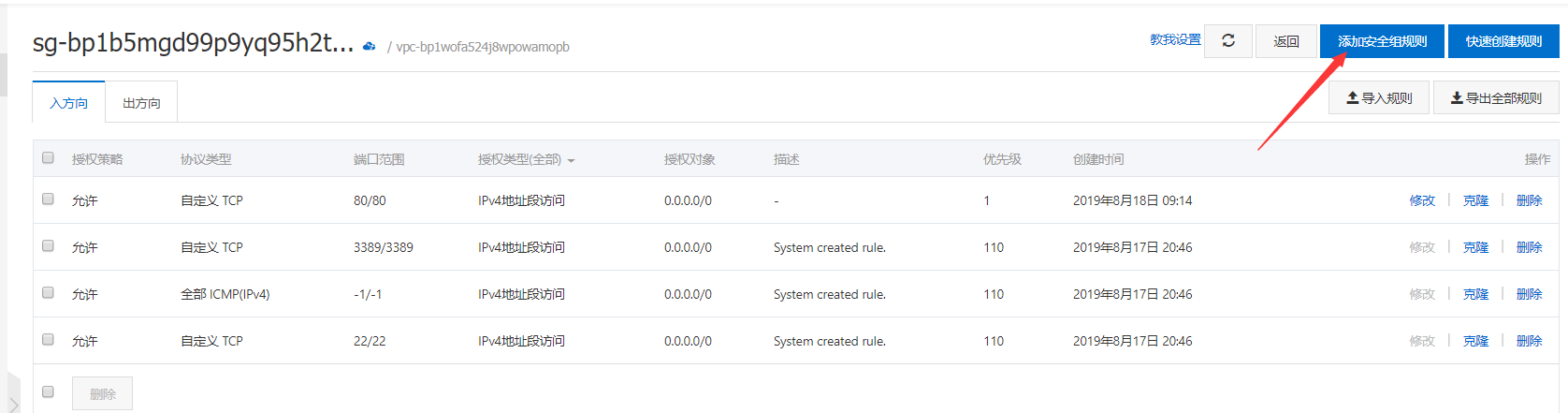The image size is (1568, 413).
Task: Check the box for port 80/80 rule
Action: point(48,199)
